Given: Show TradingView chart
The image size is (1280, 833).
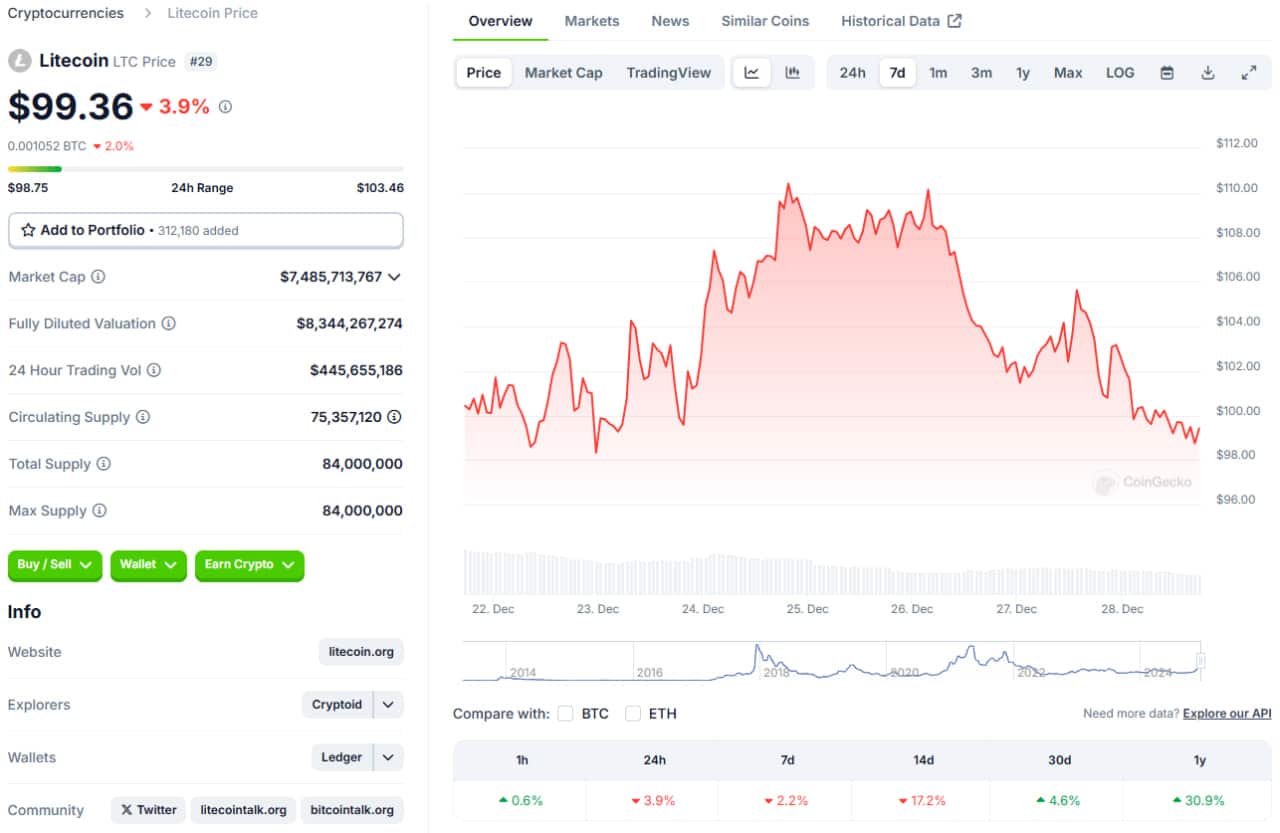Looking at the screenshot, I should (669, 73).
